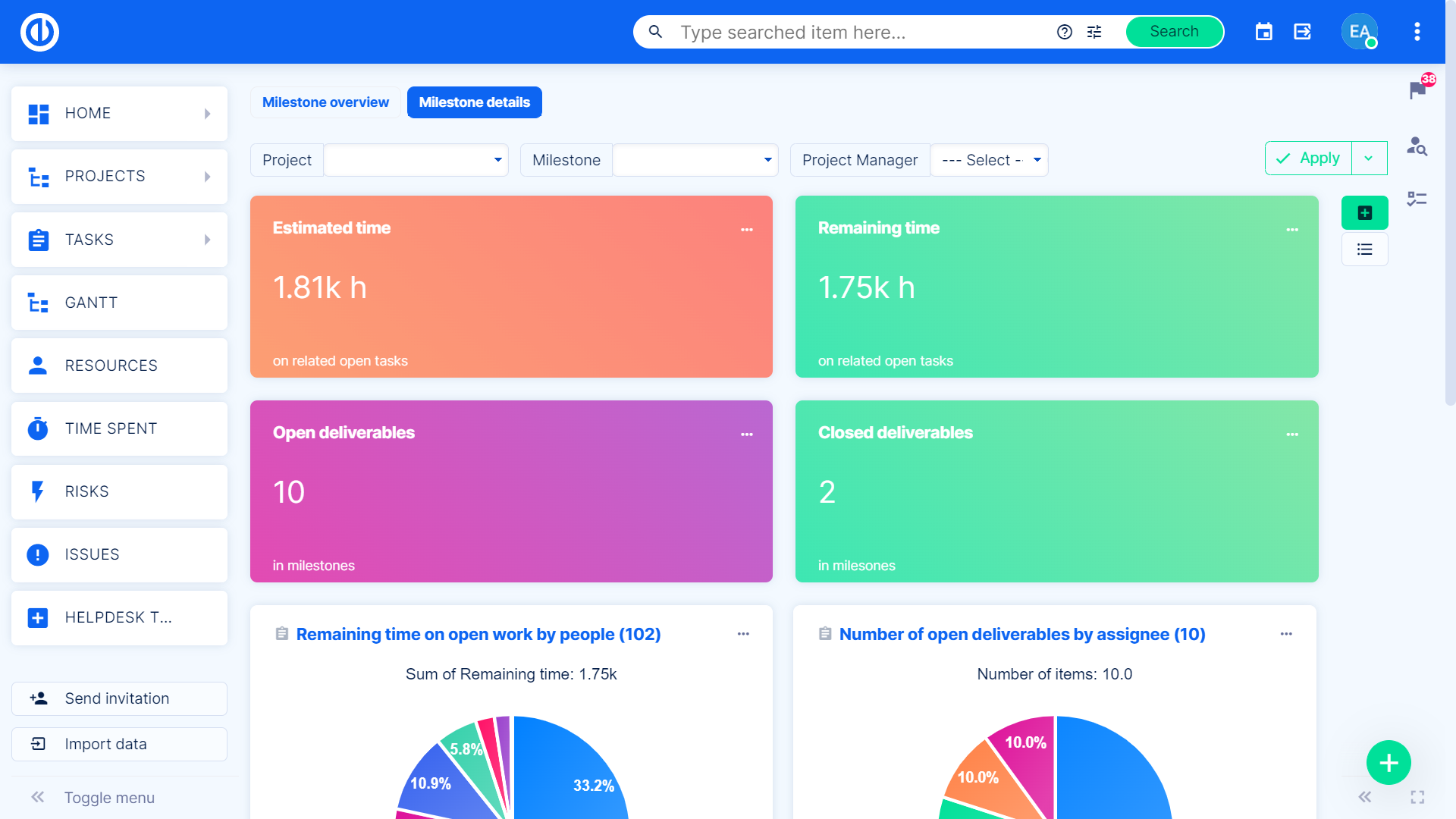Viewport: 1456px width, 819px height.
Task: Click the green Search button
Action: [x=1174, y=32]
